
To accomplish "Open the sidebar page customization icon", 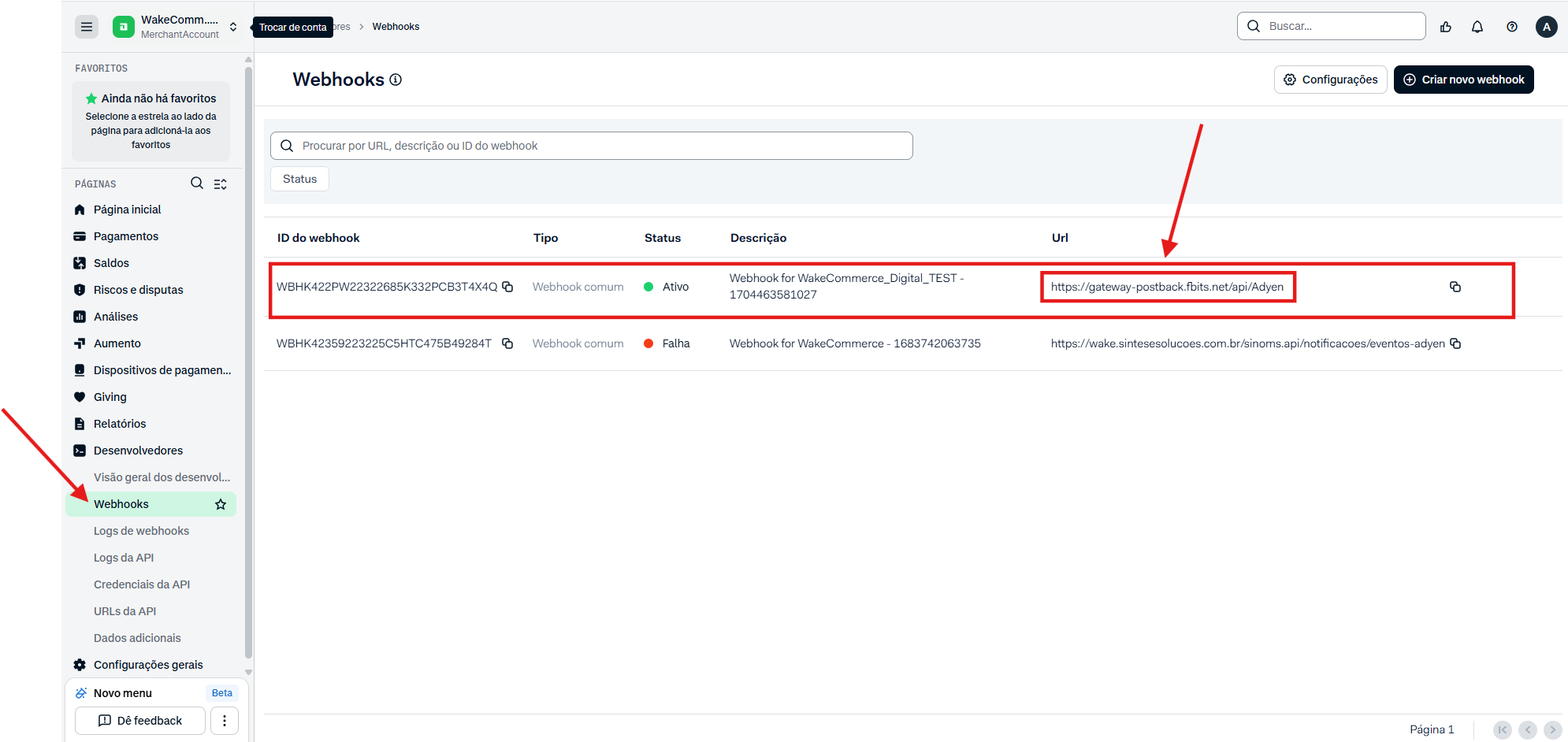I will coord(221,184).
